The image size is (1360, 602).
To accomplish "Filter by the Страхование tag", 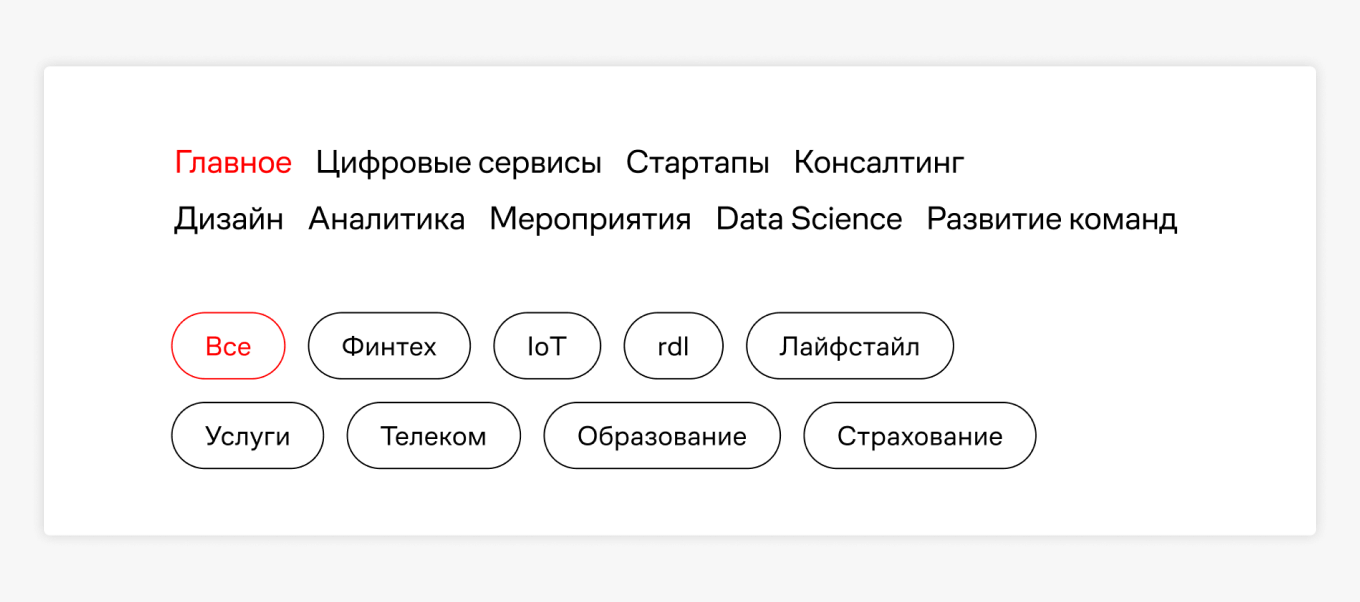I will click(919, 435).
